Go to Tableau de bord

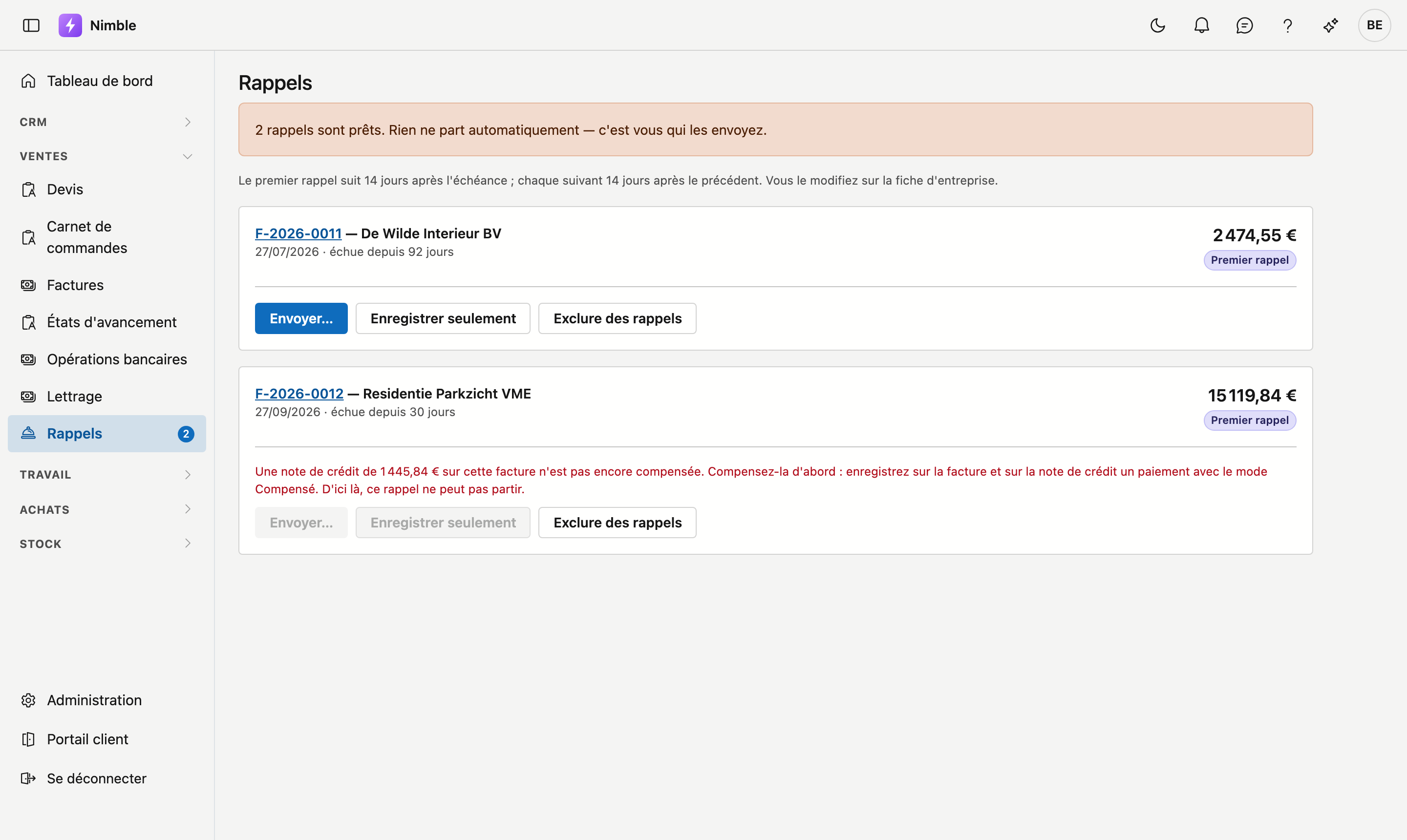107,81
